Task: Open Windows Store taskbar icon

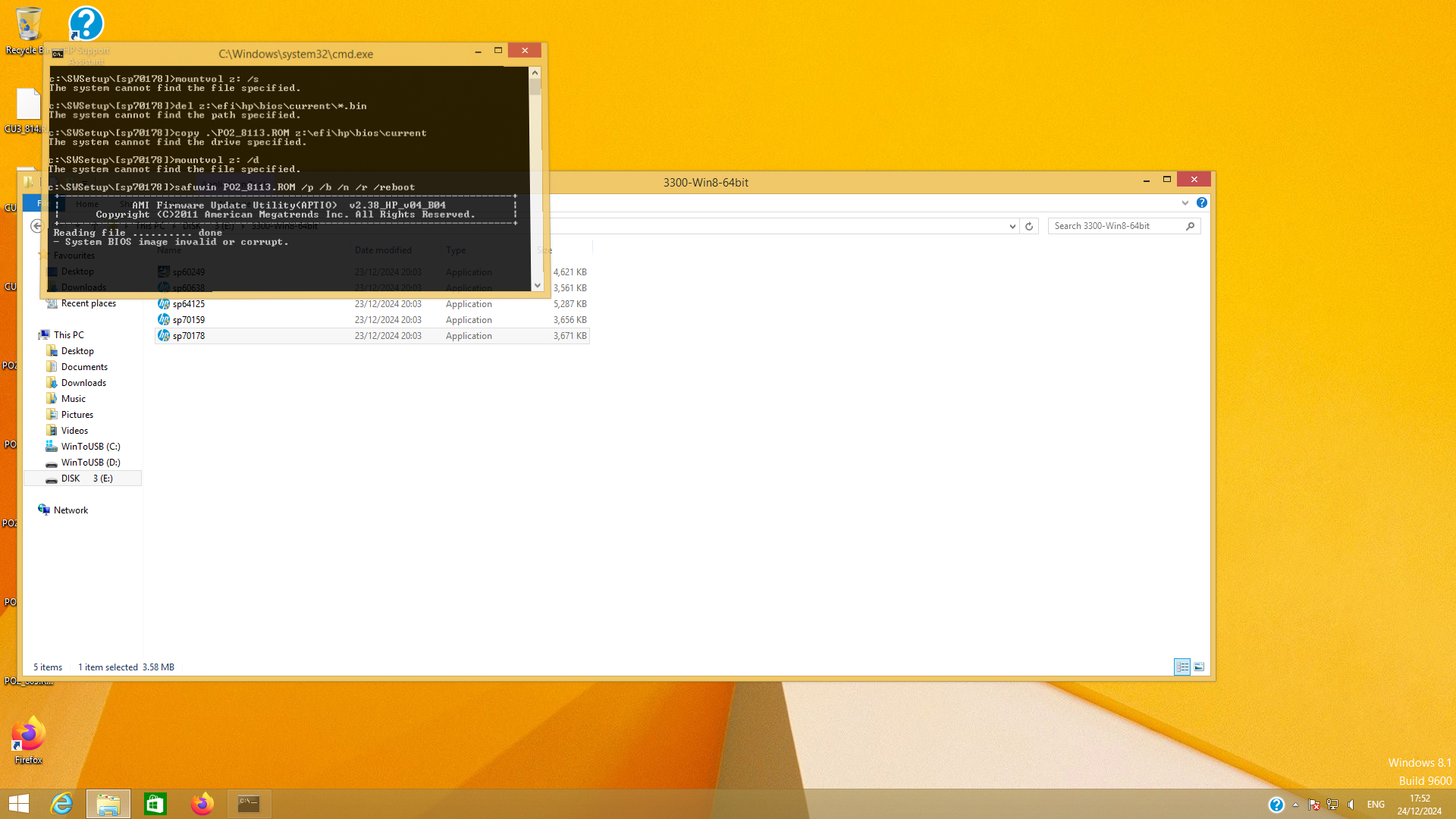Action: [x=155, y=804]
